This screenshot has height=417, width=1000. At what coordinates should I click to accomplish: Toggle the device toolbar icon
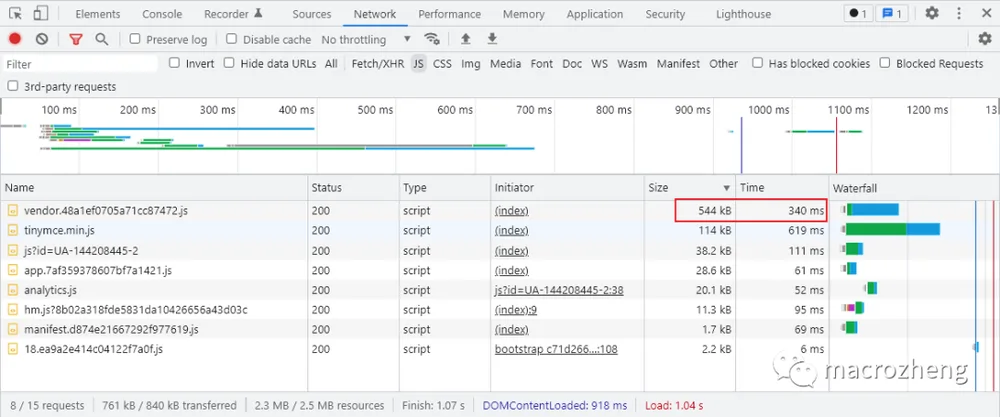click(x=41, y=13)
